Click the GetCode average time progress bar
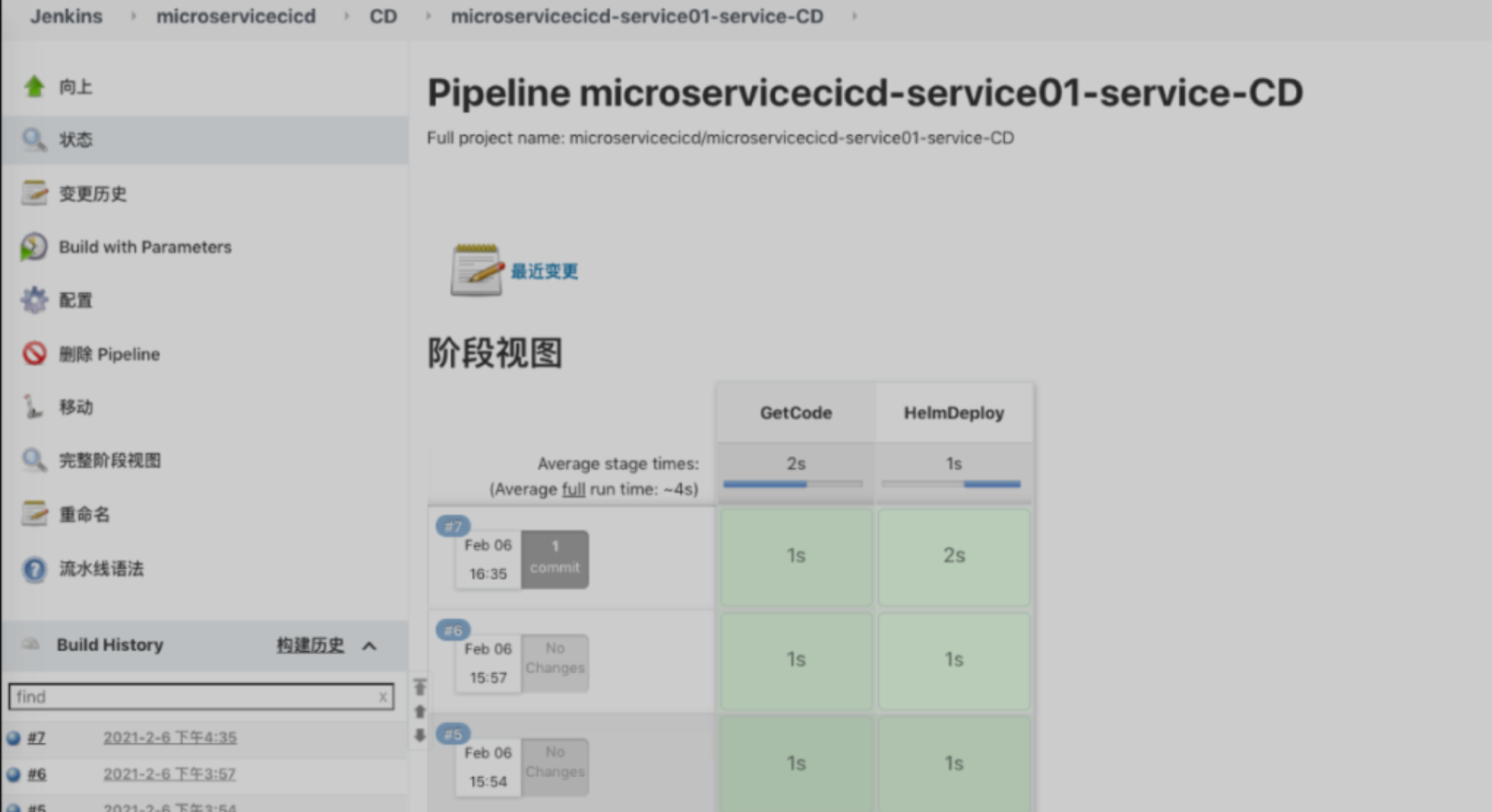 [x=793, y=484]
